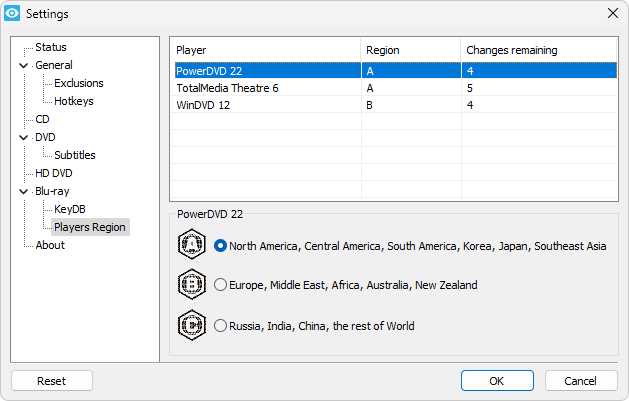Select North America region radio button
Image resolution: width=629 pixels, height=401 pixels.
221,245
